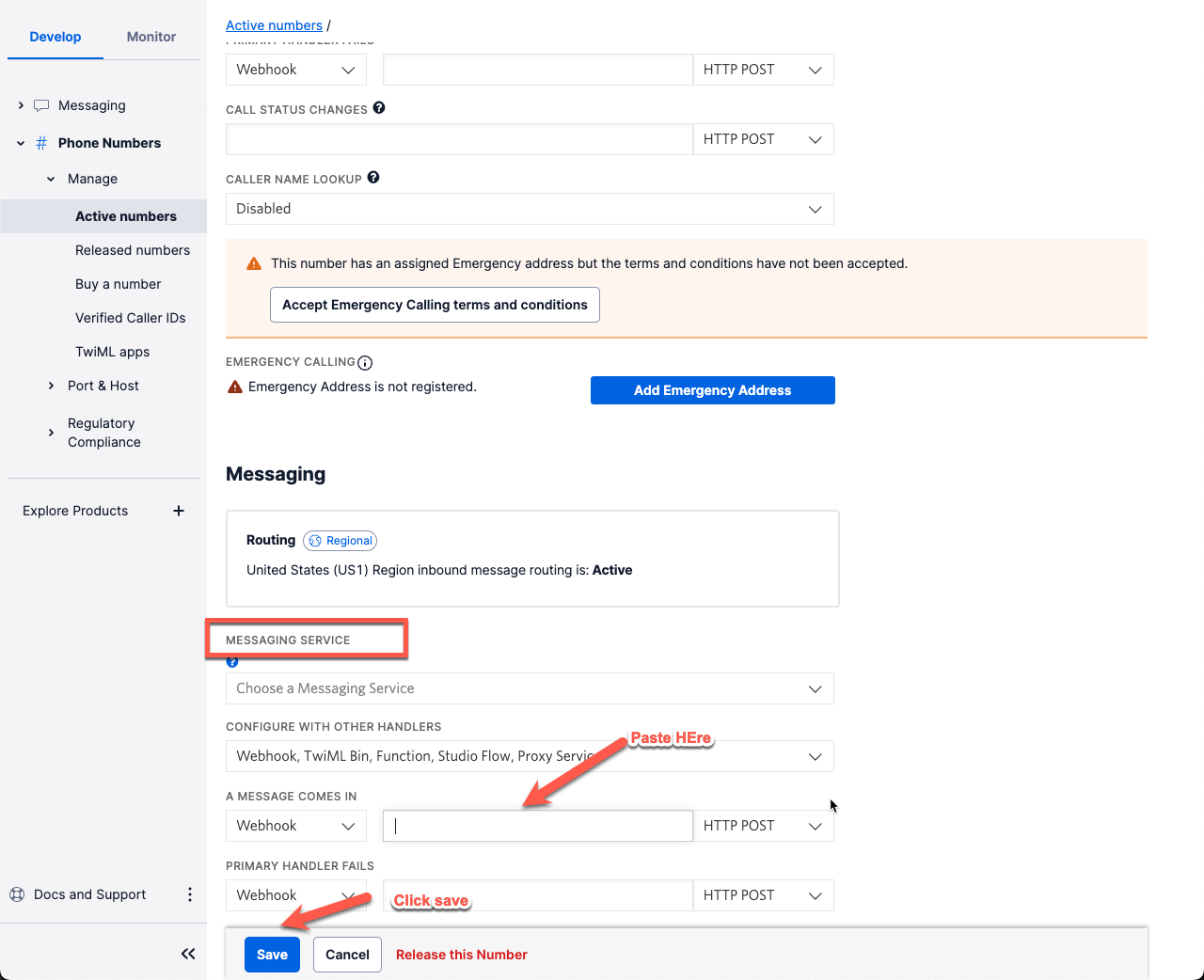Open the Webhook dropdown under A Message Comes In
This screenshot has width=1204, height=980.
click(x=296, y=826)
